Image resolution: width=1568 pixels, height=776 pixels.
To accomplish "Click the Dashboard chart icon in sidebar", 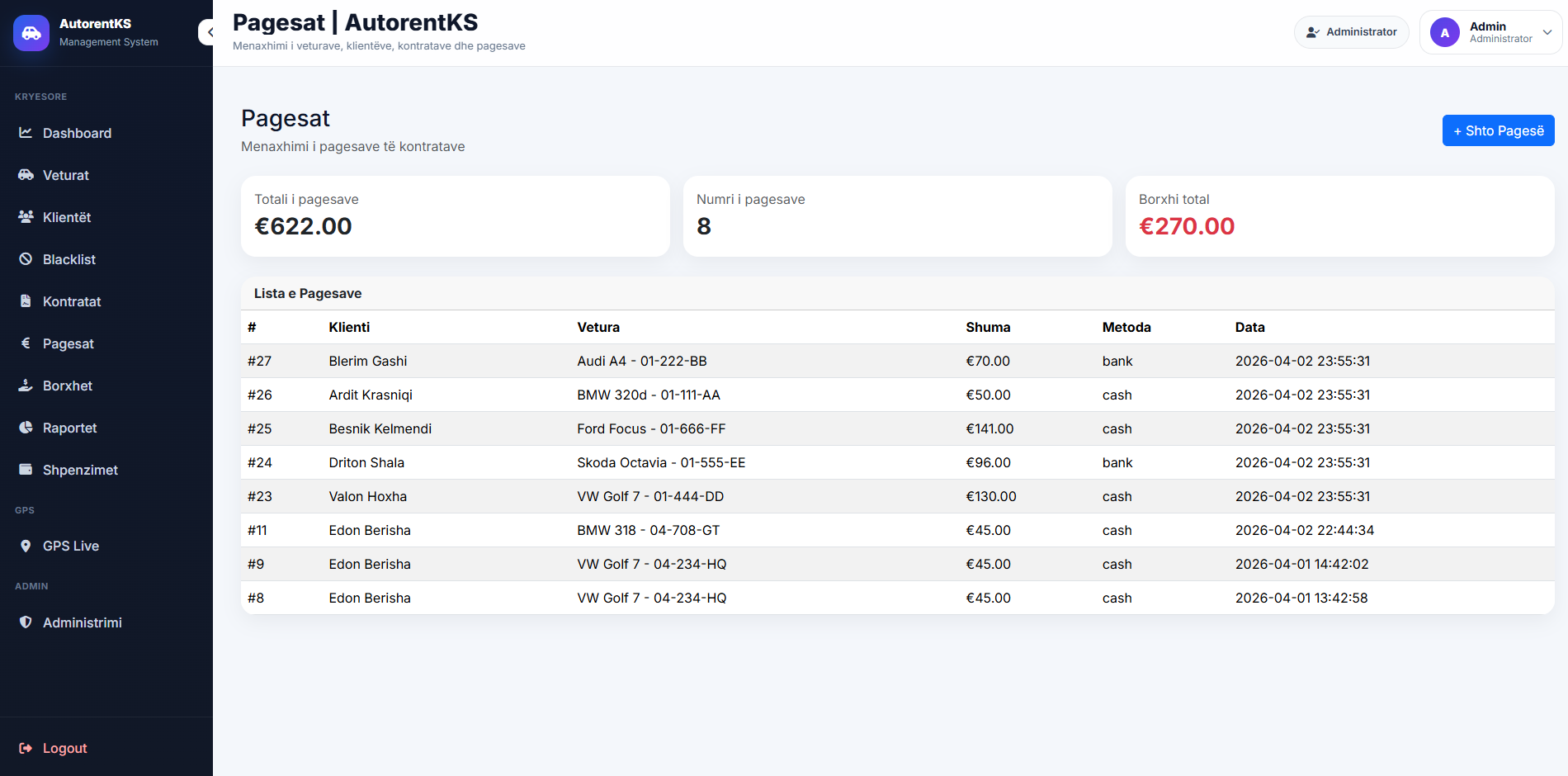I will (x=26, y=132).
